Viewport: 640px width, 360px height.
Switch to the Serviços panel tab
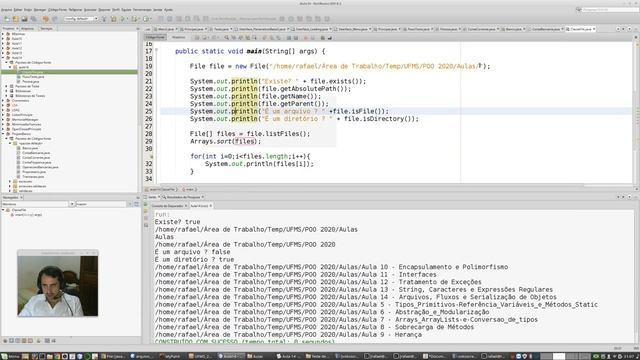tap(47, 29)
